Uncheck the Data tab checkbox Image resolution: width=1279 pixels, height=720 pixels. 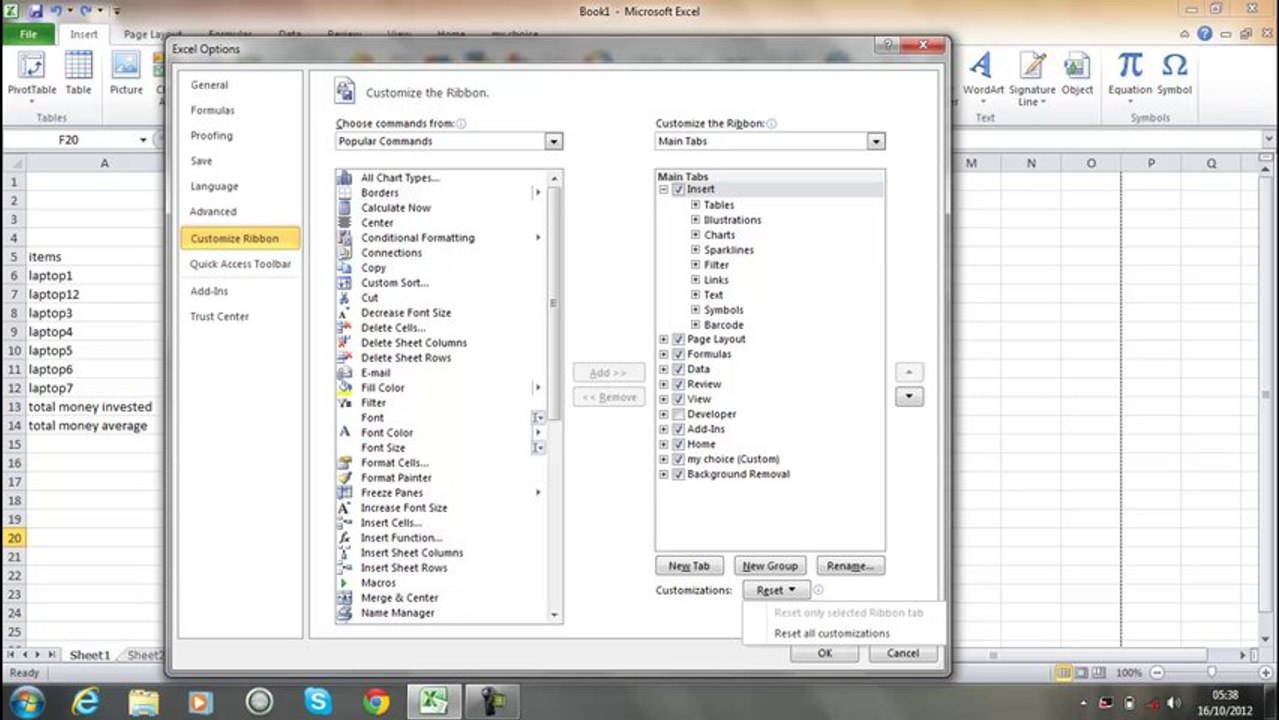click(679, 370)
